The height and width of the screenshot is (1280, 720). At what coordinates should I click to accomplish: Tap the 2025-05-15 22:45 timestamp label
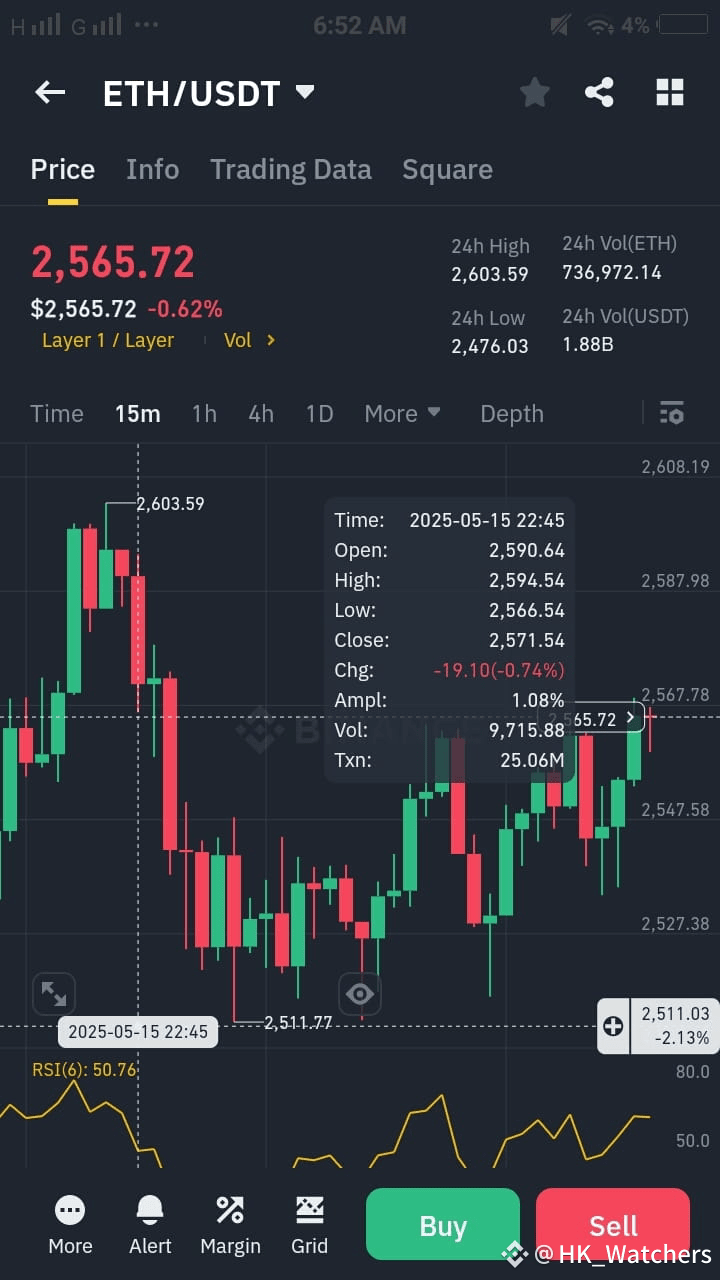[x=137, y=1031]
